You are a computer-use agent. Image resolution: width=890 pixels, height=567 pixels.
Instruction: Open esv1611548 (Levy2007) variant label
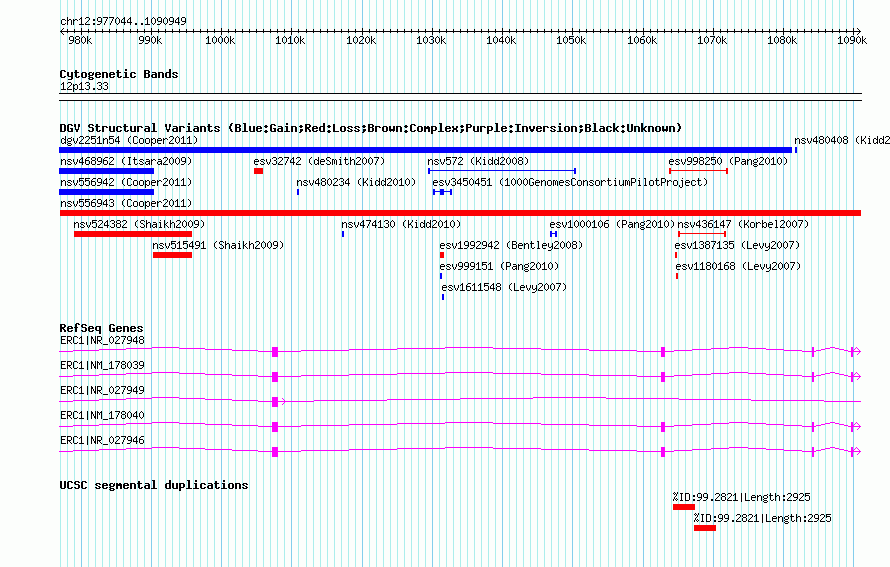(504, 287)
